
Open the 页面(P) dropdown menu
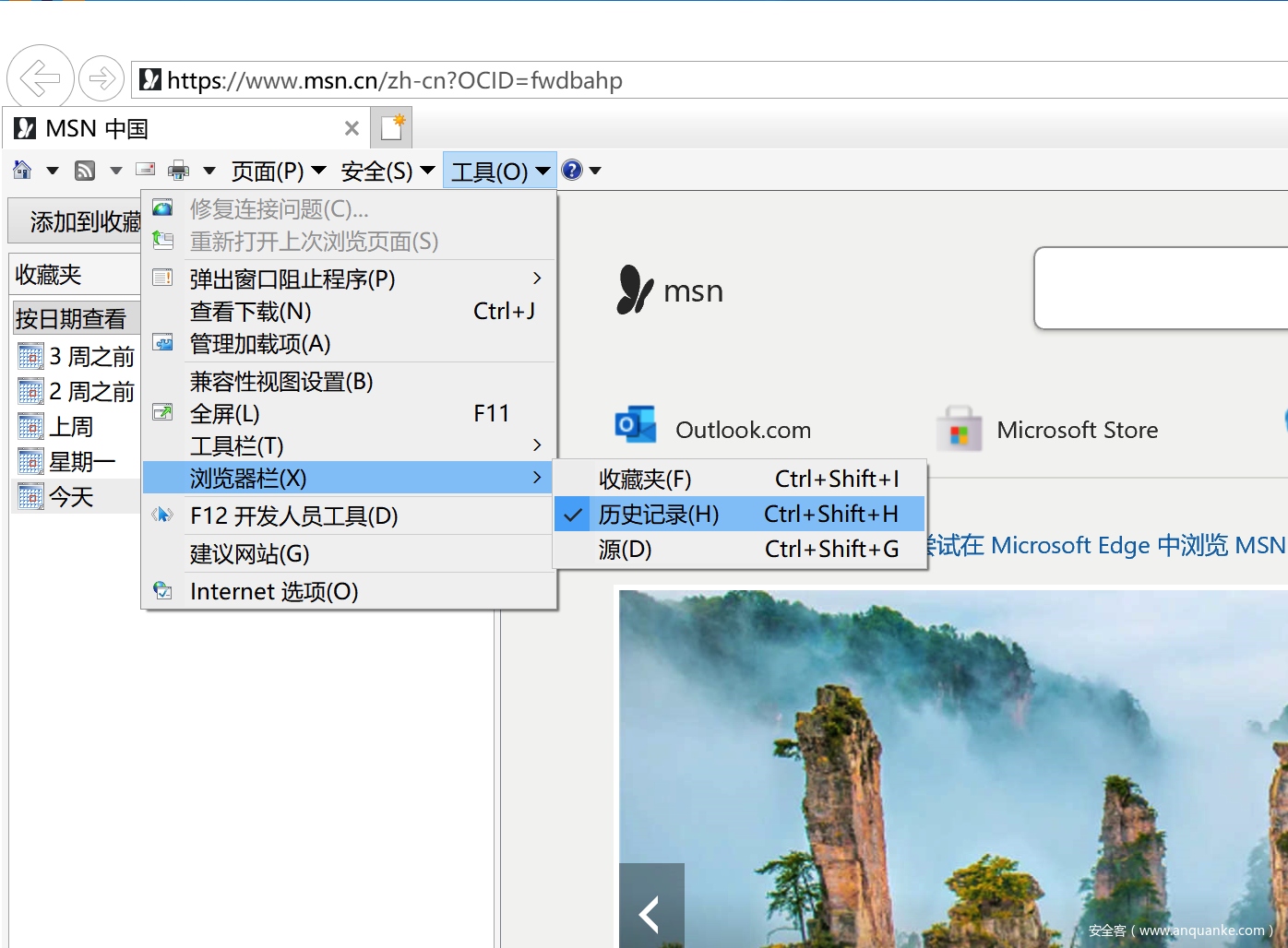pyautogui.click(x=278, y=171)
